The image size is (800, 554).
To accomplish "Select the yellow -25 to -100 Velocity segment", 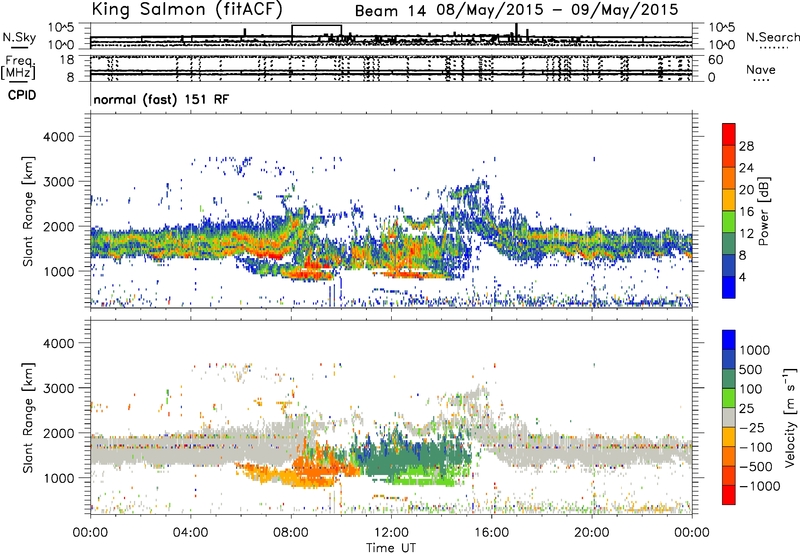I will click(x=729, y=437).
